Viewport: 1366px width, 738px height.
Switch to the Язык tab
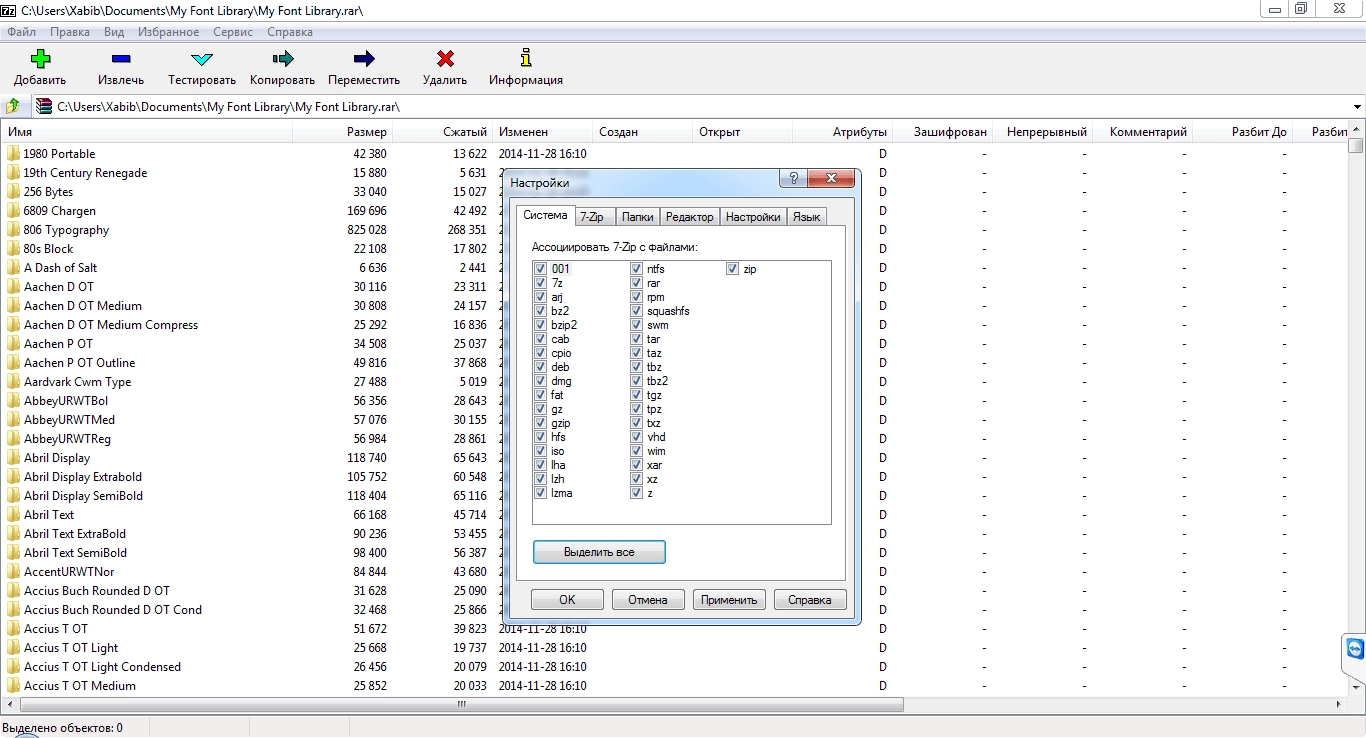click(806, 216)
